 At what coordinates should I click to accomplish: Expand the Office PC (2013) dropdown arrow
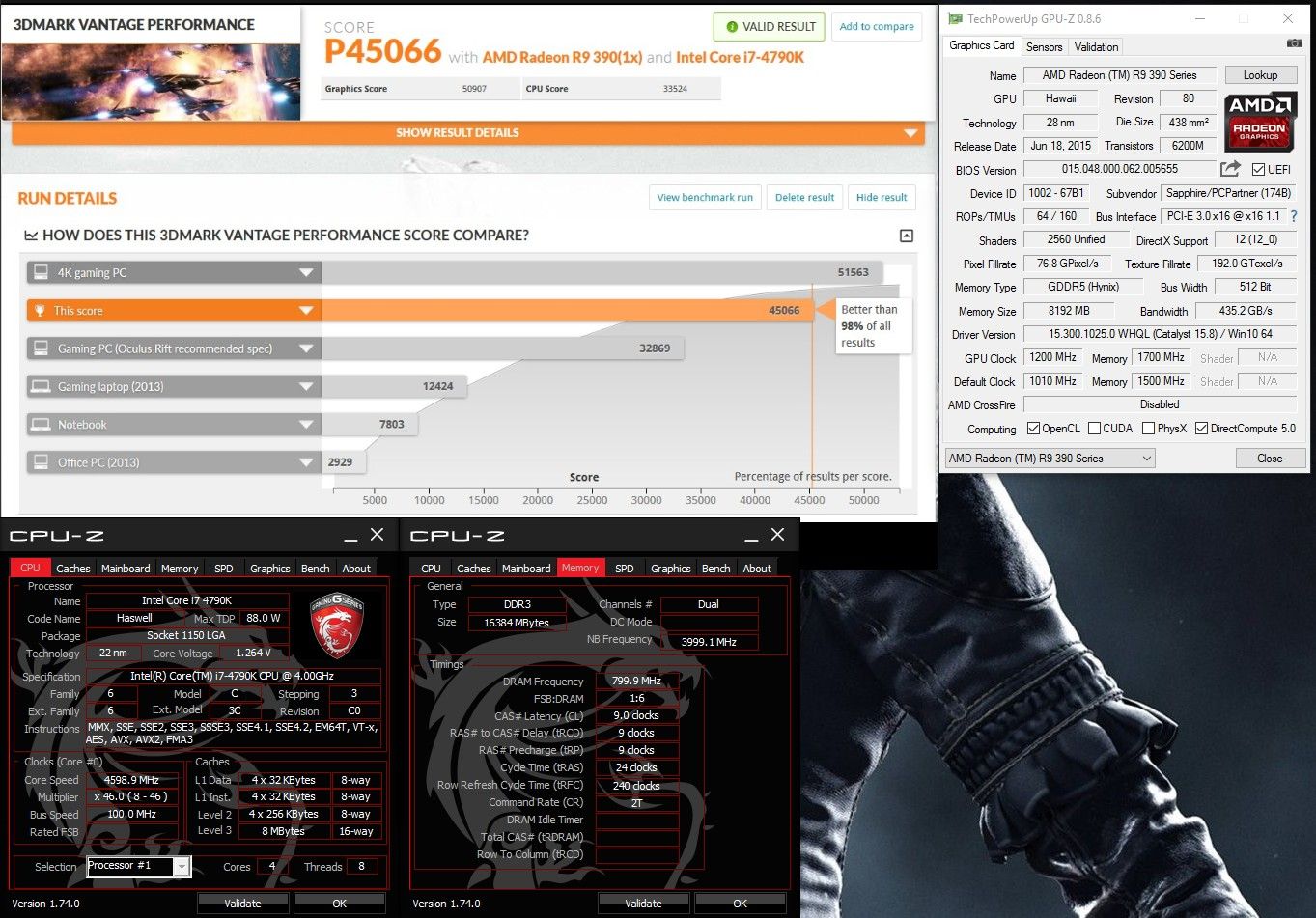click(x=306, y=462)
